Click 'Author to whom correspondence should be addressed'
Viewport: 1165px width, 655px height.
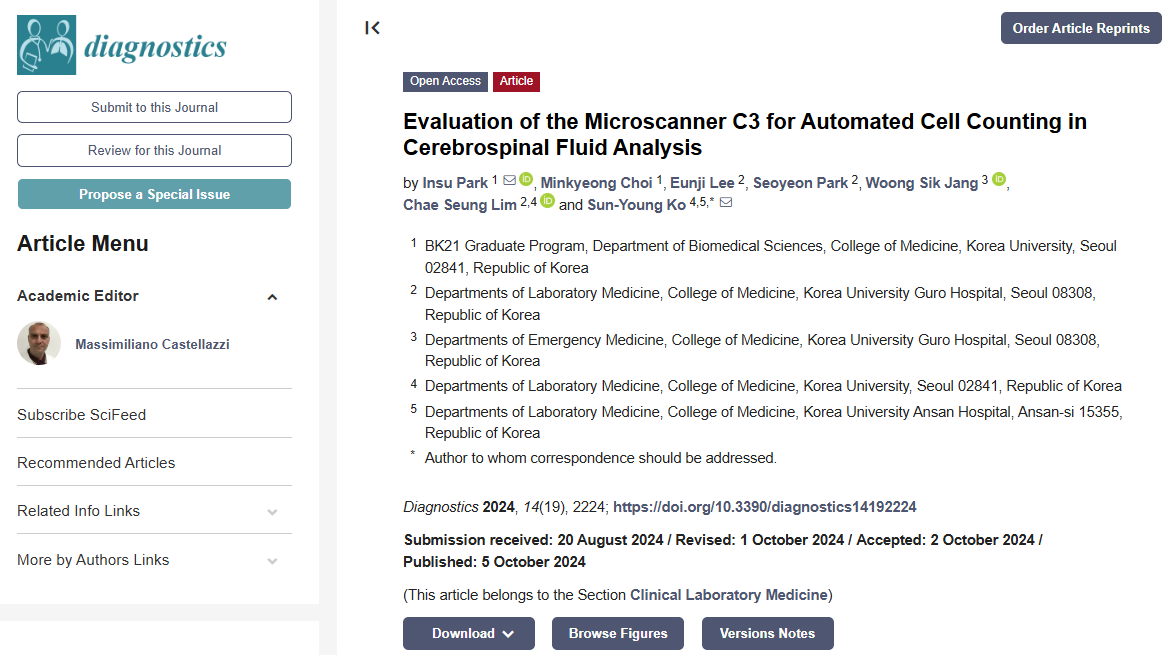point(600,458)
